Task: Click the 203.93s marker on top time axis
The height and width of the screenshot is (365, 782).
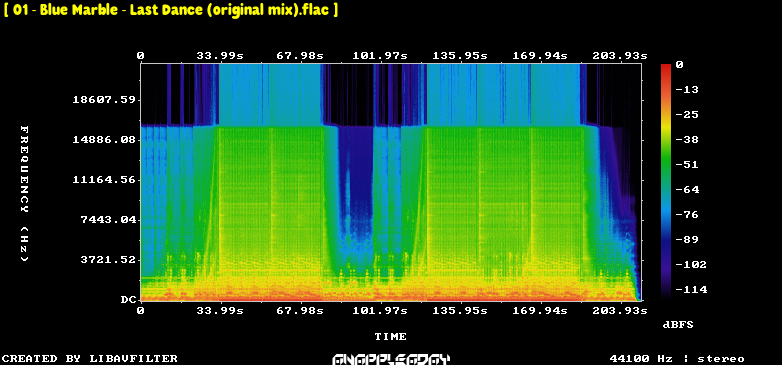Action: 620,56
